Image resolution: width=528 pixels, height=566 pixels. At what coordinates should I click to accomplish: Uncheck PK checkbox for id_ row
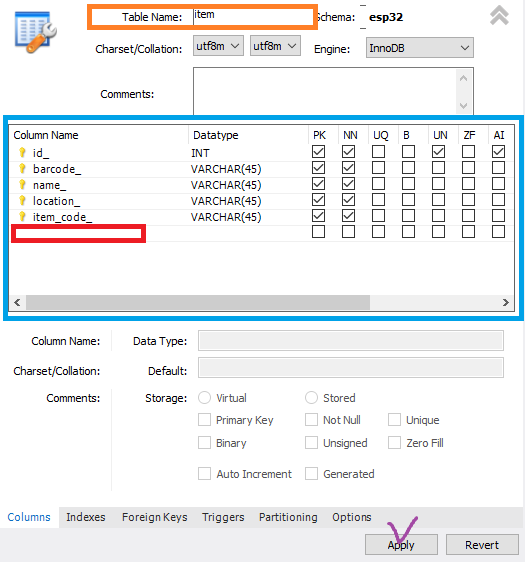click(x=318, y=152)
